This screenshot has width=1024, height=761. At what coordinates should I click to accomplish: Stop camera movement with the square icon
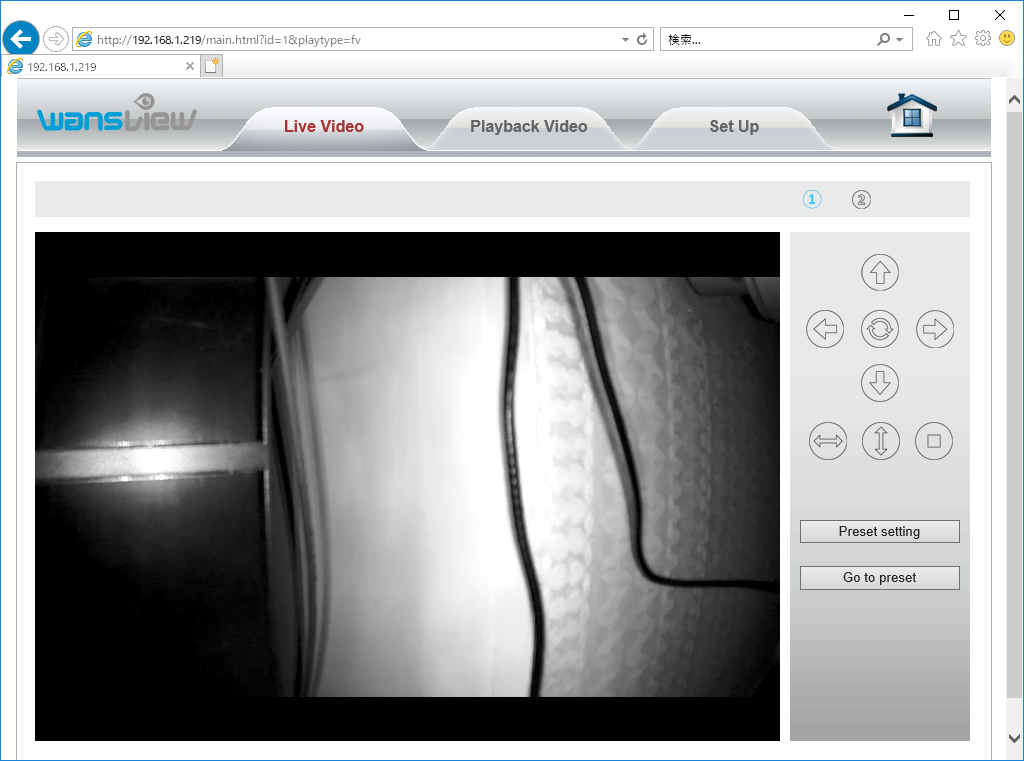(x=934, y=441)
